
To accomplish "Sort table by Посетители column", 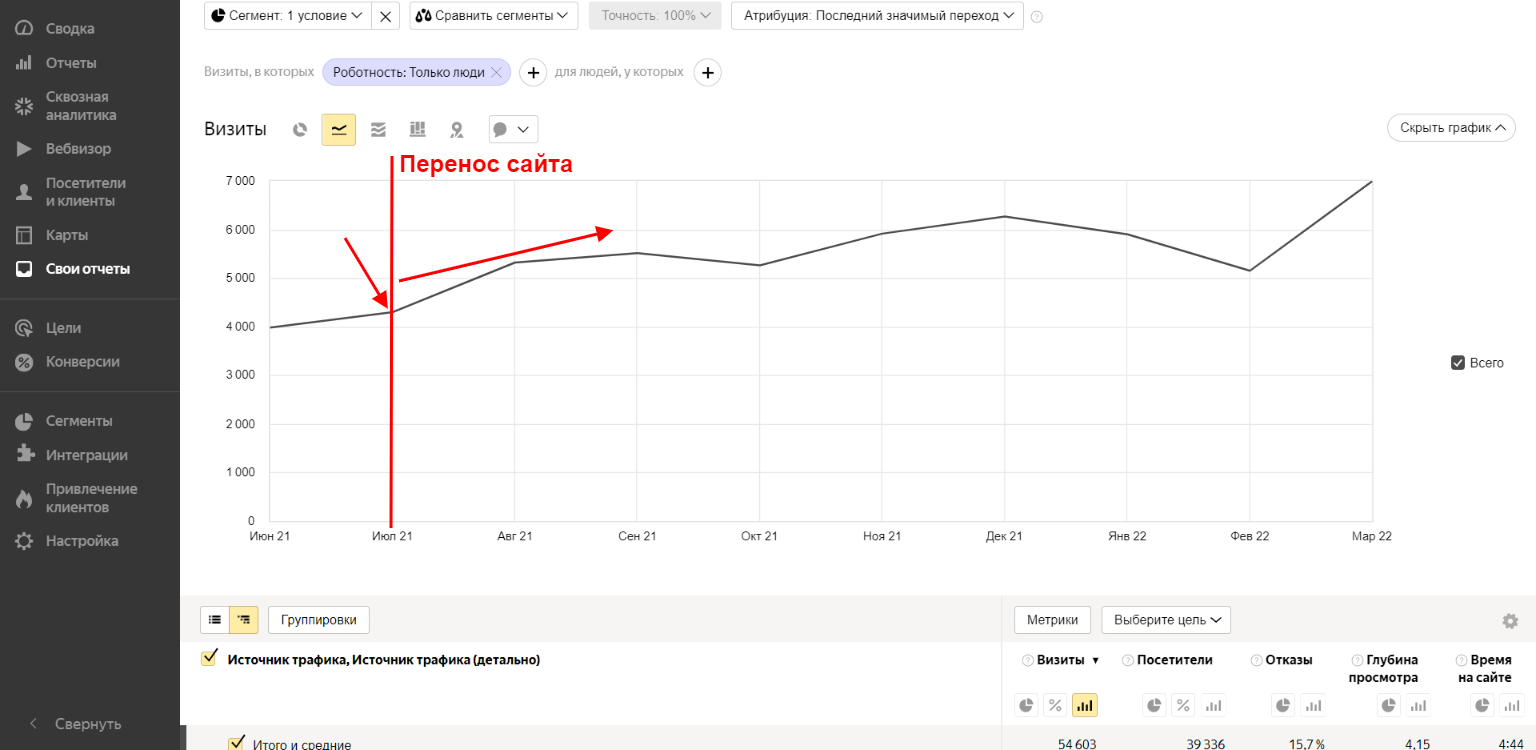I will tap(1175, 660).
